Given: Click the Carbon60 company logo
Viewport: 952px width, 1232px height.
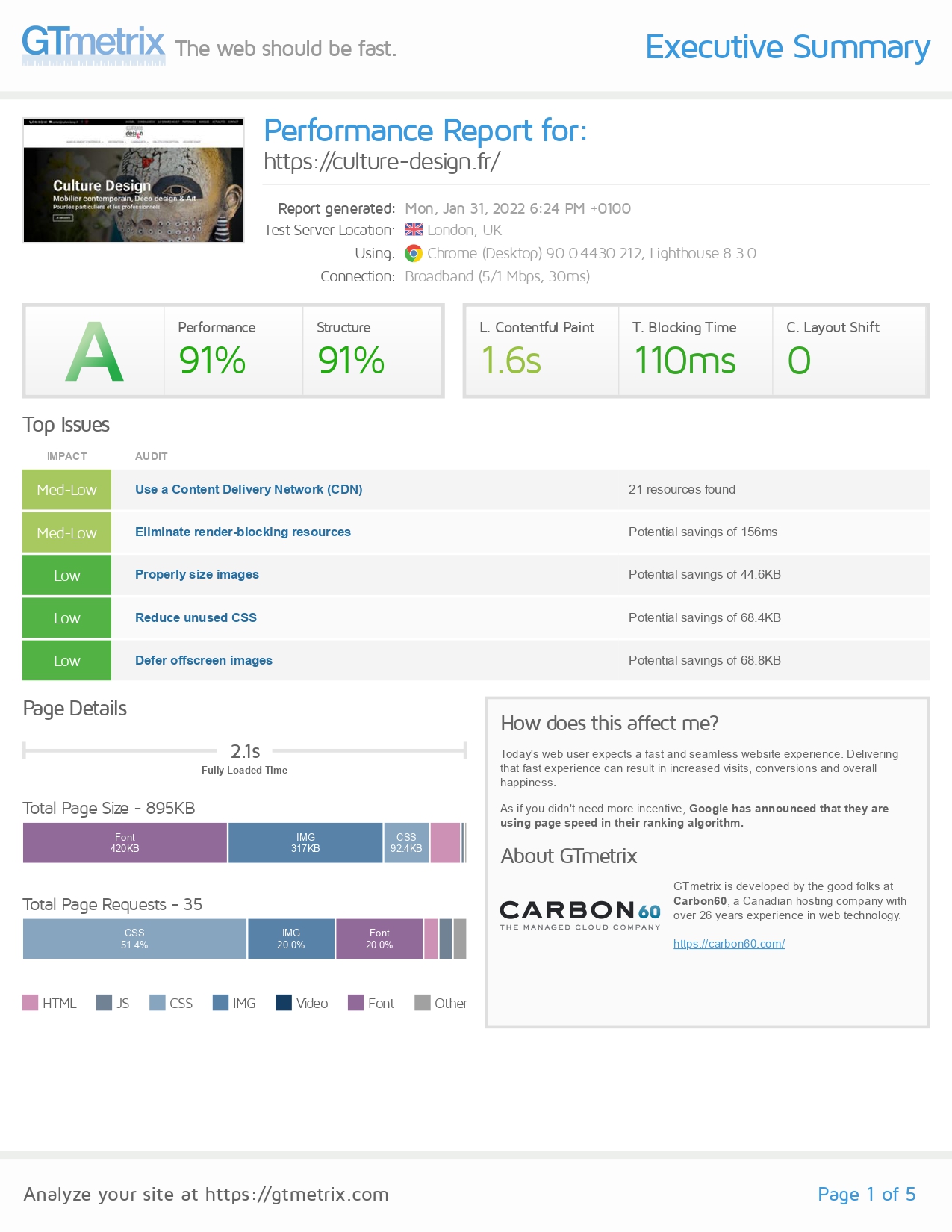Looking at the screenshot, I should pyautogui.click(x=580, y=915).
